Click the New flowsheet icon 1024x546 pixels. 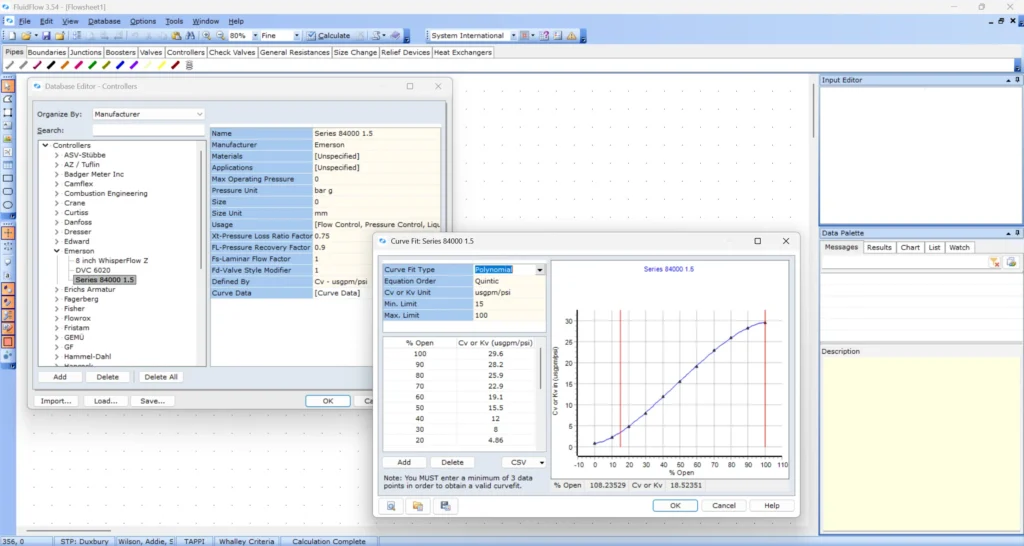click(x=11, y=36)
